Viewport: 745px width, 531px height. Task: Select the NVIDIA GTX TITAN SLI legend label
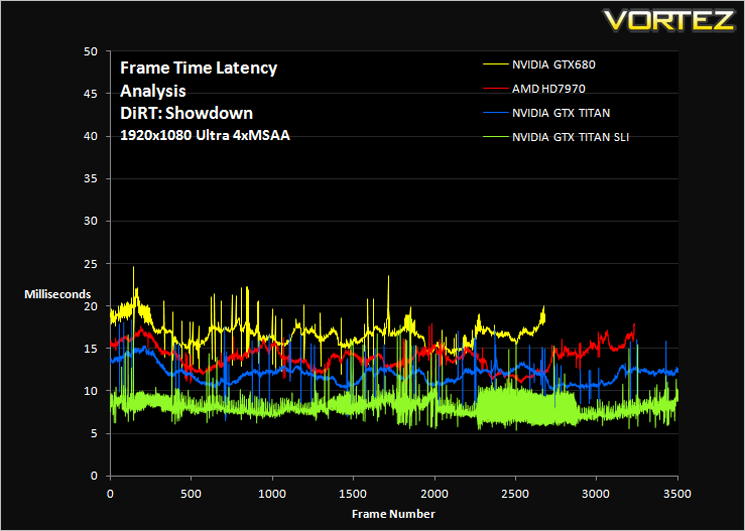(x=571, y=138)
